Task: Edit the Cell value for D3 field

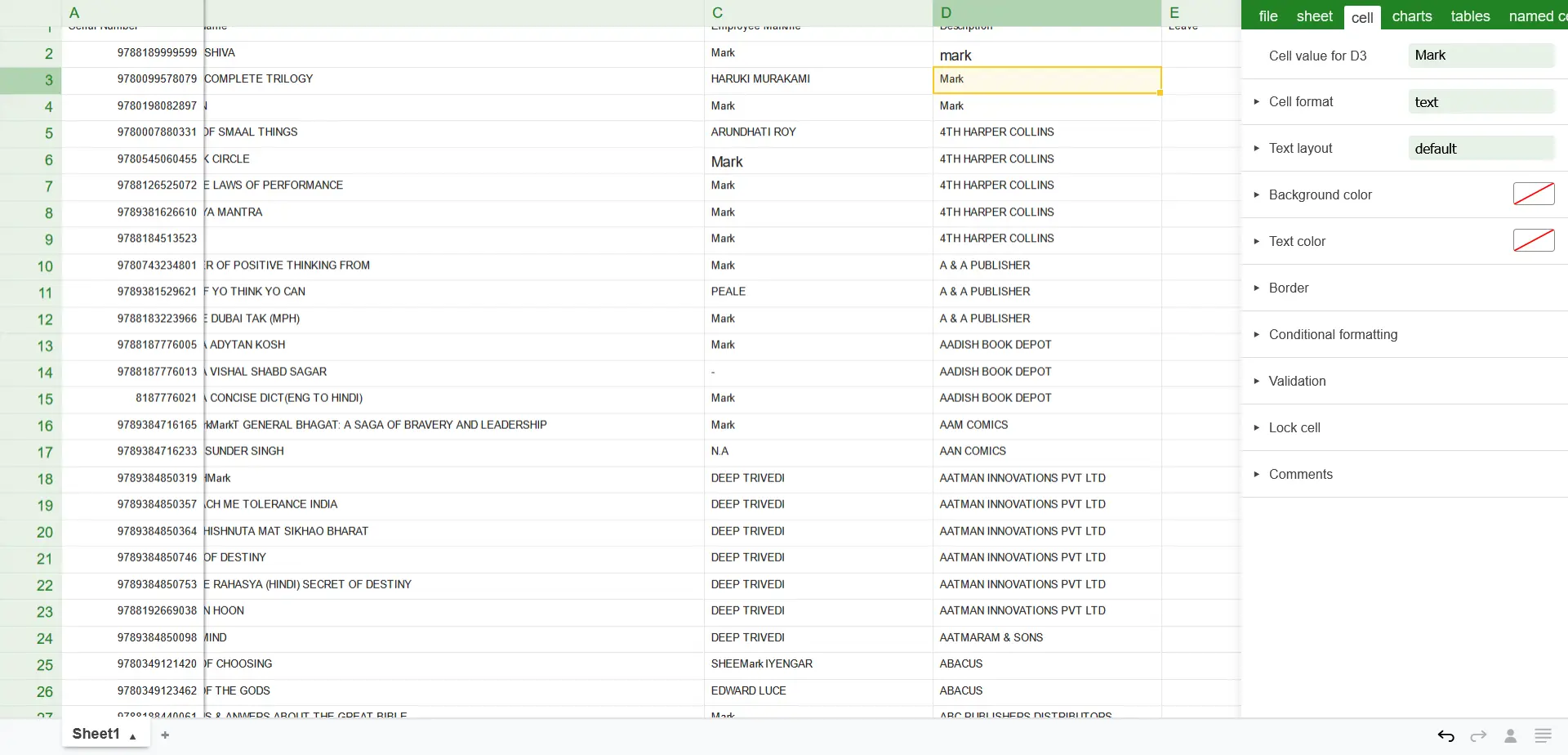Action: coord(1480,56)
